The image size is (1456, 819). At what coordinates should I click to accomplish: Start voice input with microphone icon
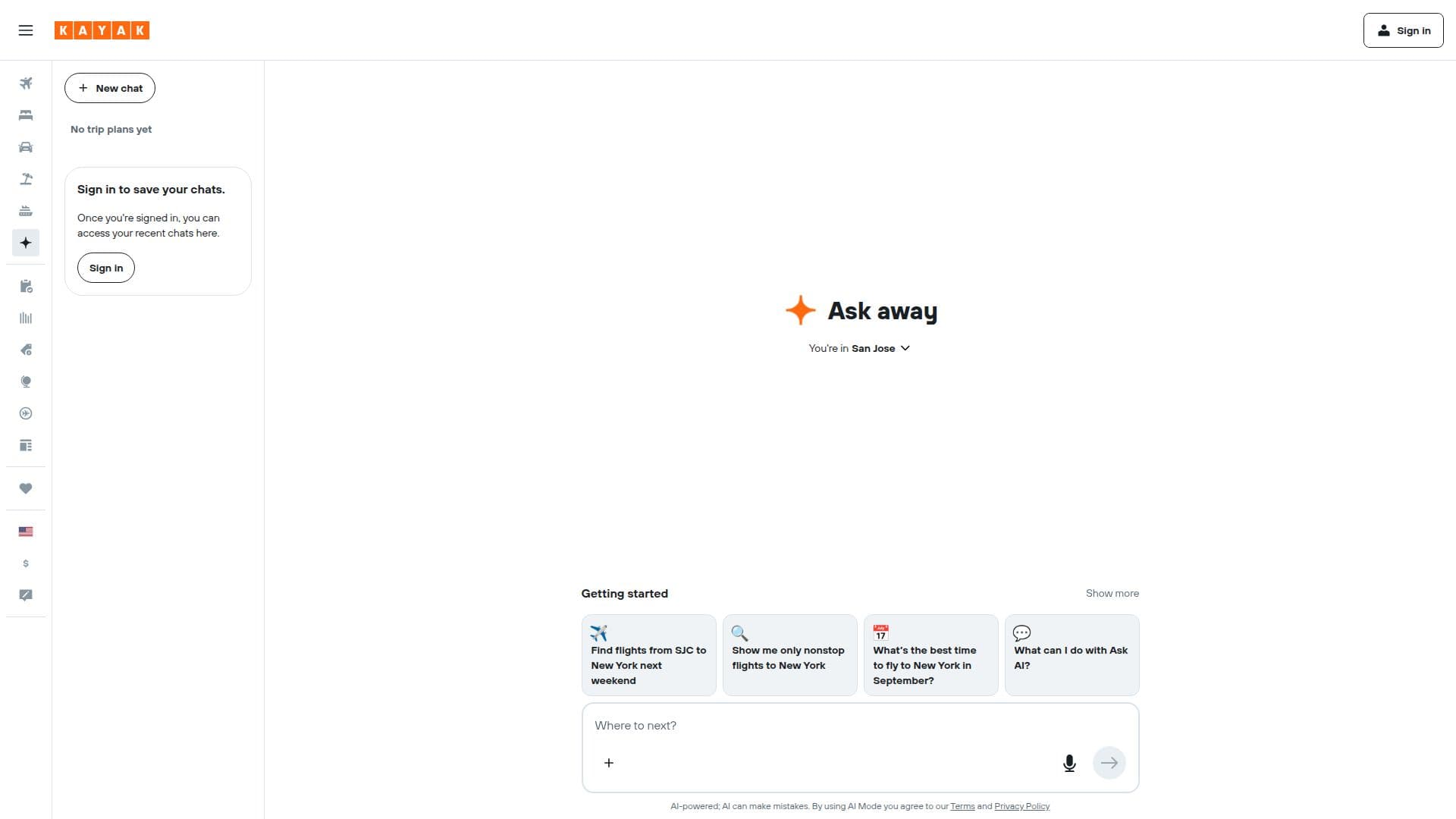pyautogui.click(x=1069, y=763)
